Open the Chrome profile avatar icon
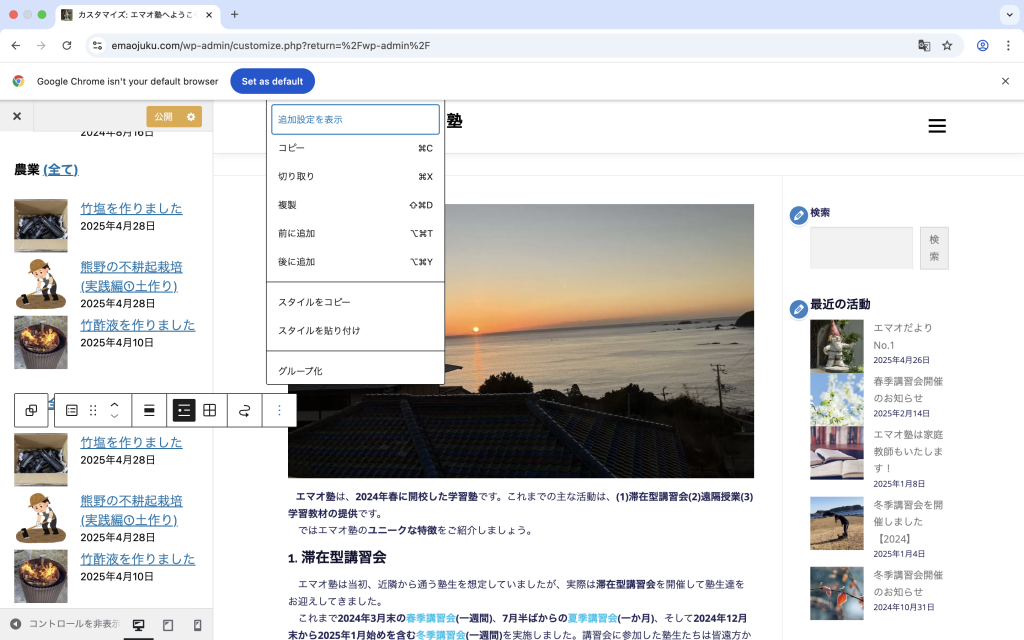The width and height of the screenshot is (1024, 640). (982, 45)
